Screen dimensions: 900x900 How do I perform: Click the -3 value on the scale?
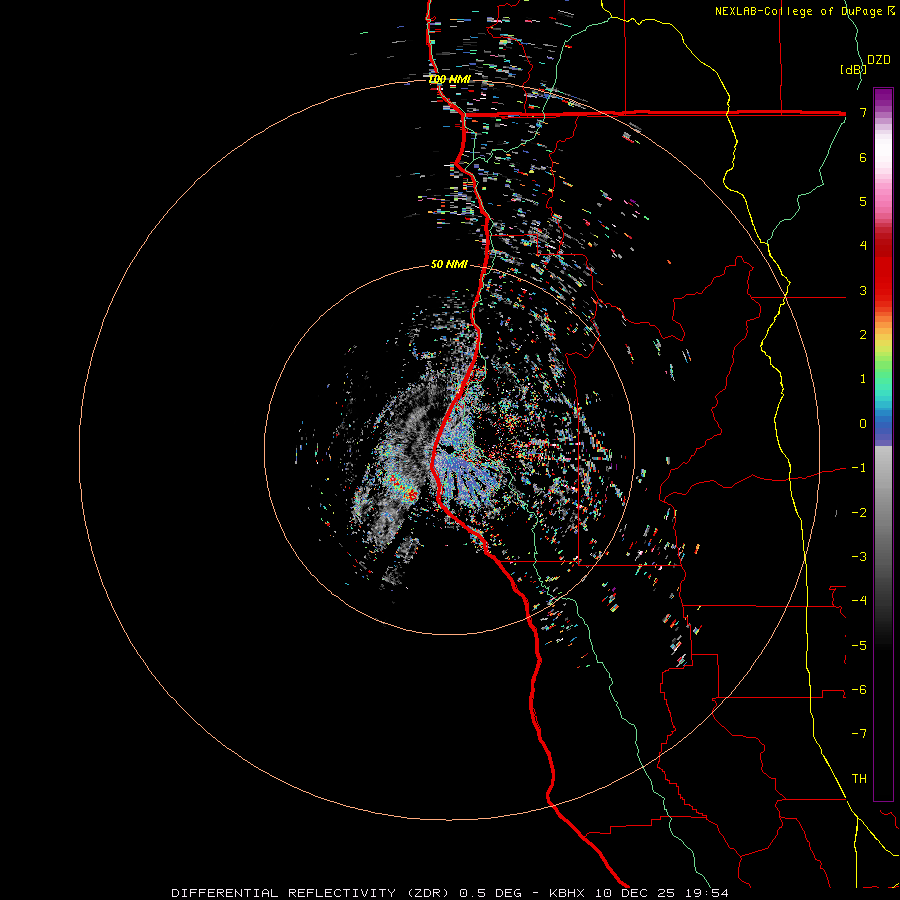tap(859, 556)
